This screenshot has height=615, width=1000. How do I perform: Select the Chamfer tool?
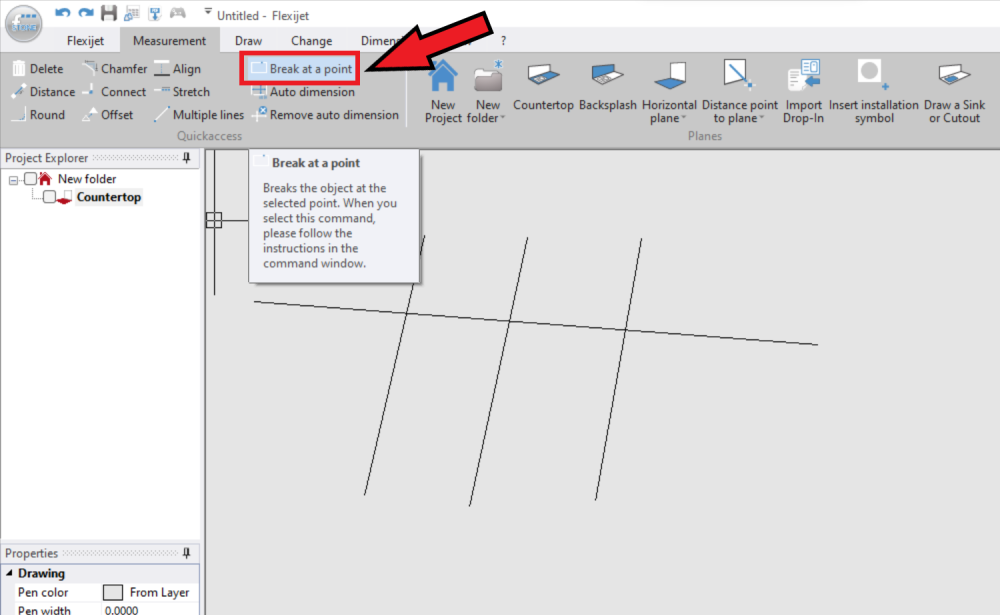tap(115, 68)
